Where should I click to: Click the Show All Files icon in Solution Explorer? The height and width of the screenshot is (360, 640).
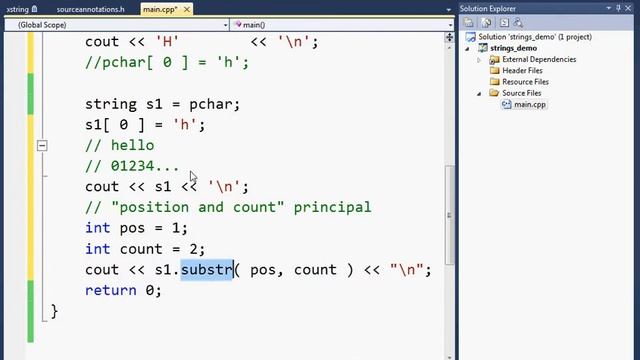pos(486,23)
